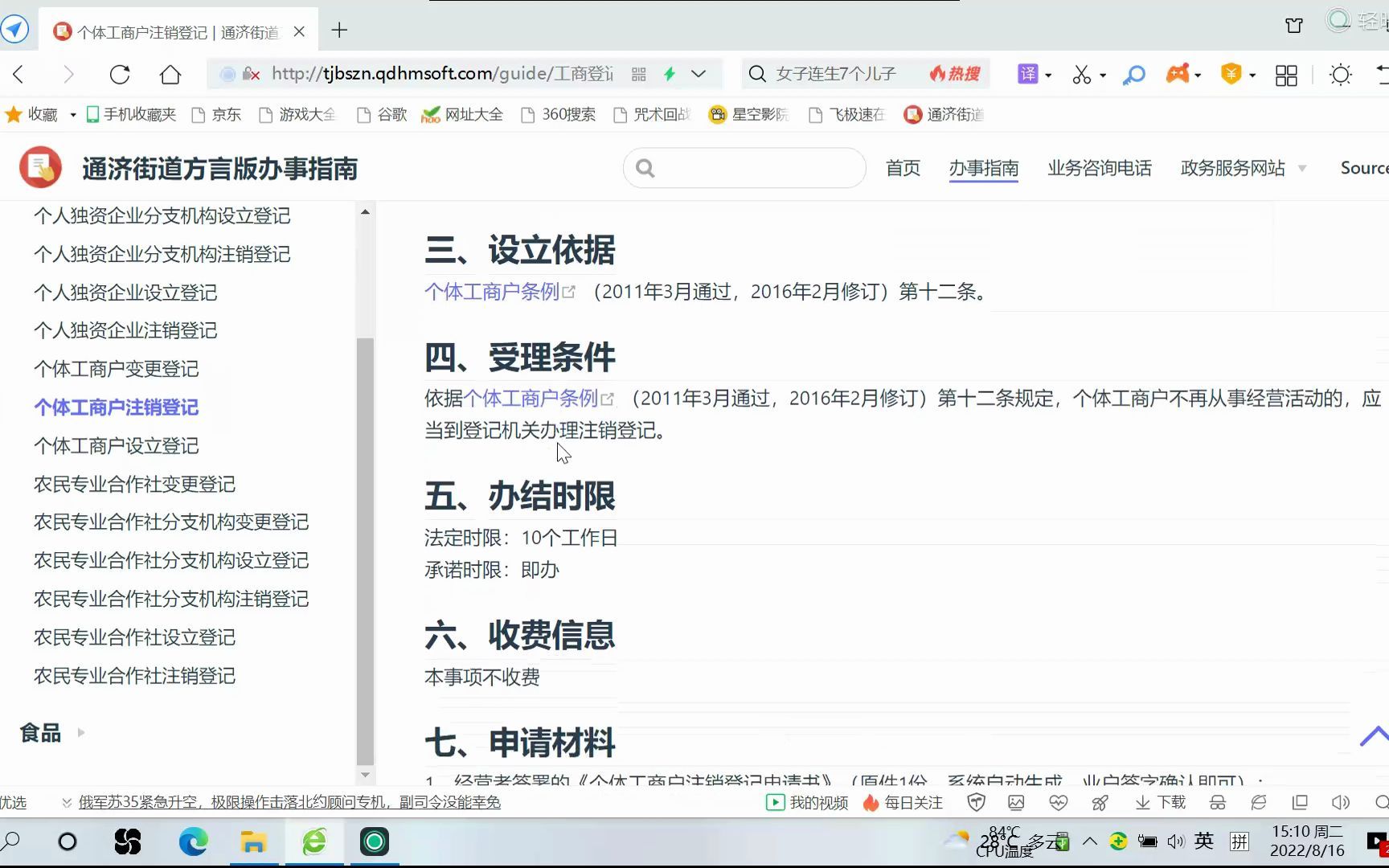Open 每日关注 in status bar
The image size is (1389, 868).
903,802
